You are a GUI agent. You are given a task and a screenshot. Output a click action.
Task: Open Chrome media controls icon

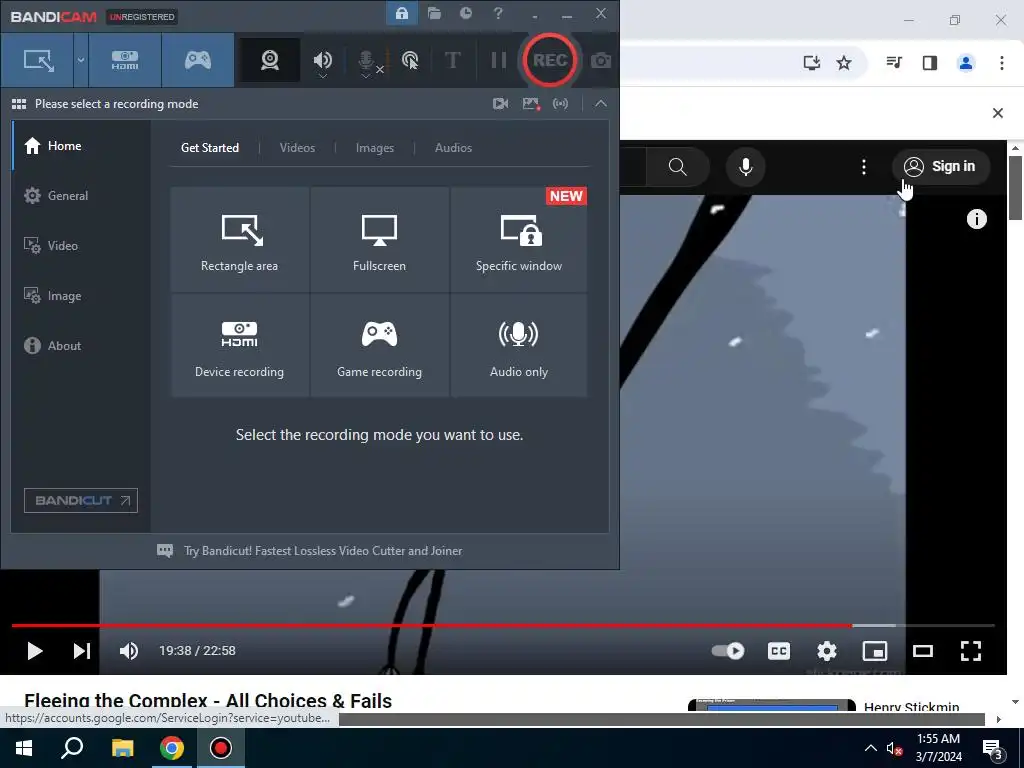point(894,63)
